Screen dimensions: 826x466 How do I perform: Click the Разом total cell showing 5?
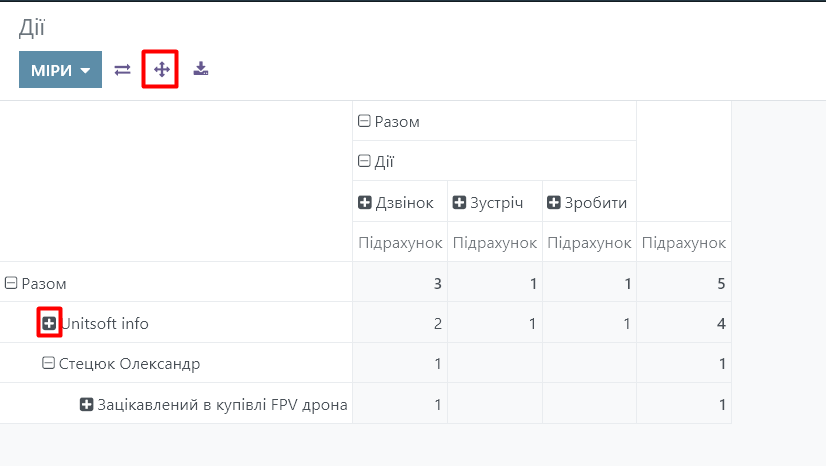(x=684, y=283)
